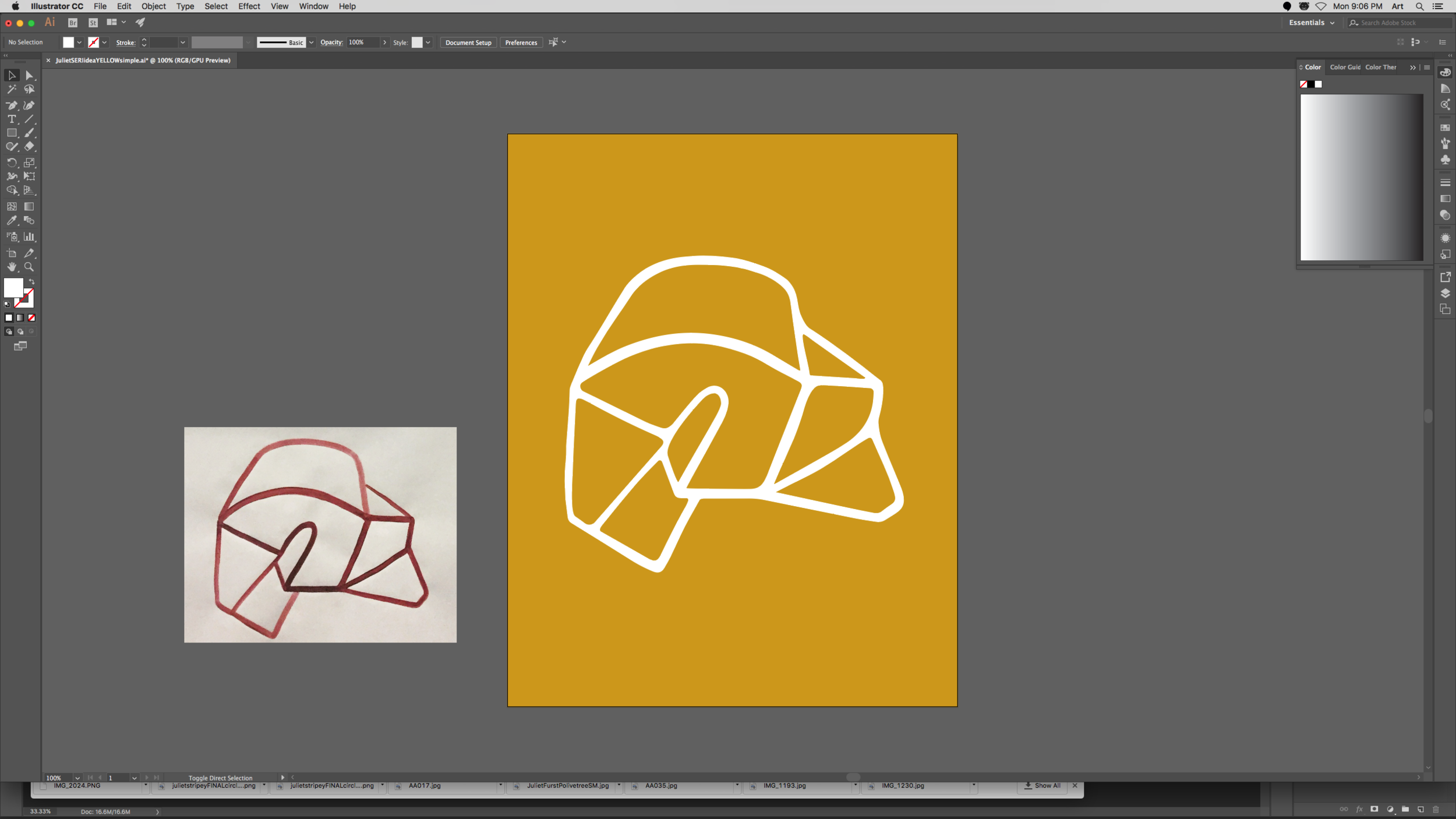This screenshot has height=819, width=1456.
Task: Select the Eraser tool
Action: [x=29, y=147]
